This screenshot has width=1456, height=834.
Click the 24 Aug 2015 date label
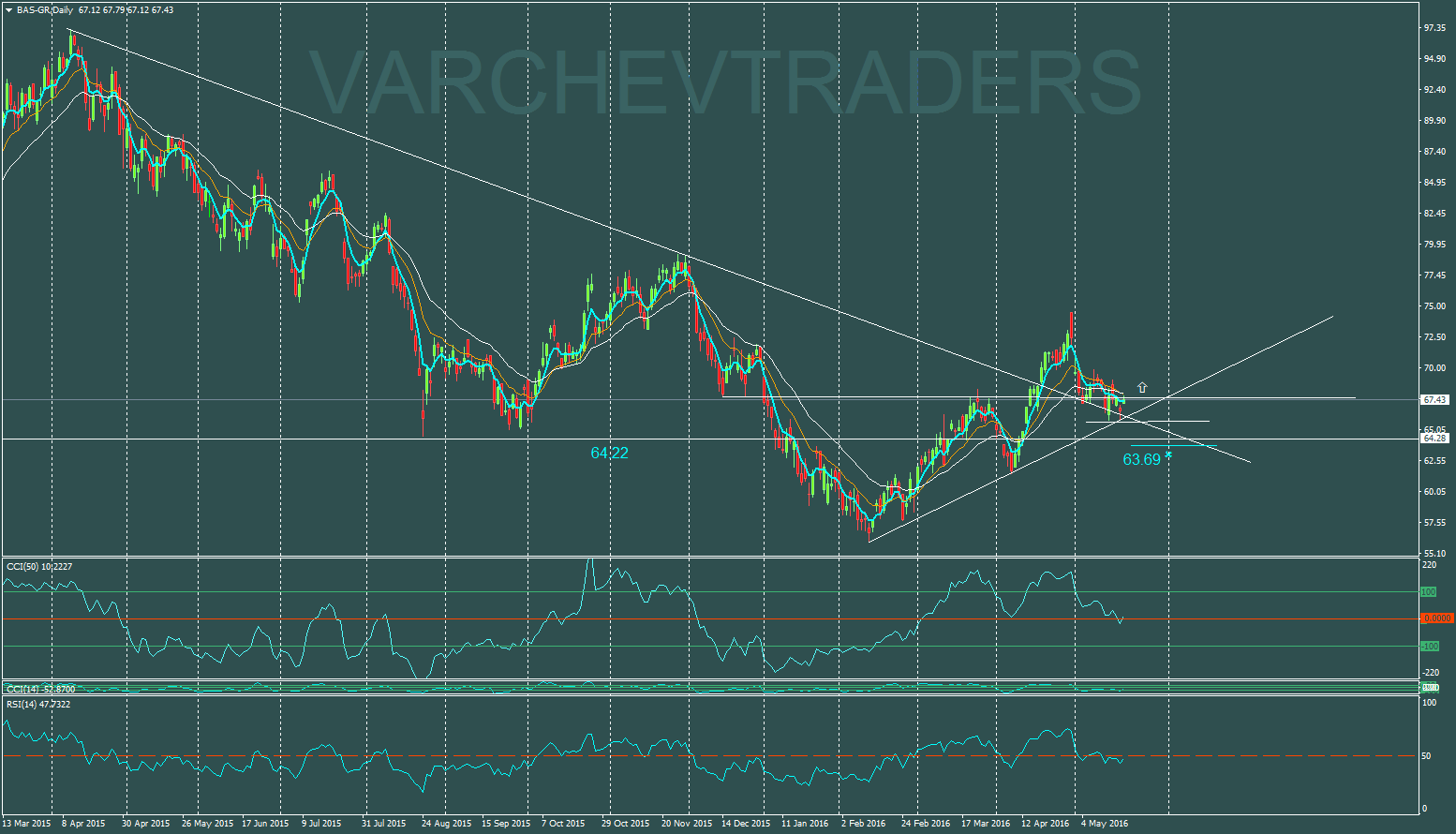coord(447,824)
